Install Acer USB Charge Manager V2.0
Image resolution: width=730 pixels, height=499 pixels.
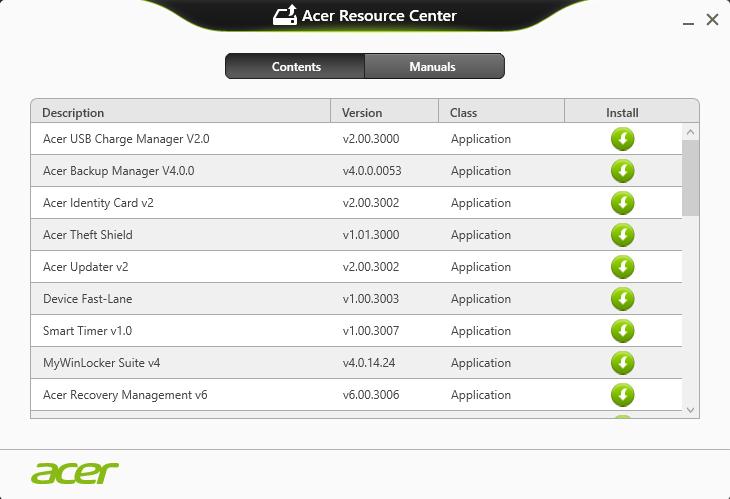[x=622, y=139]
